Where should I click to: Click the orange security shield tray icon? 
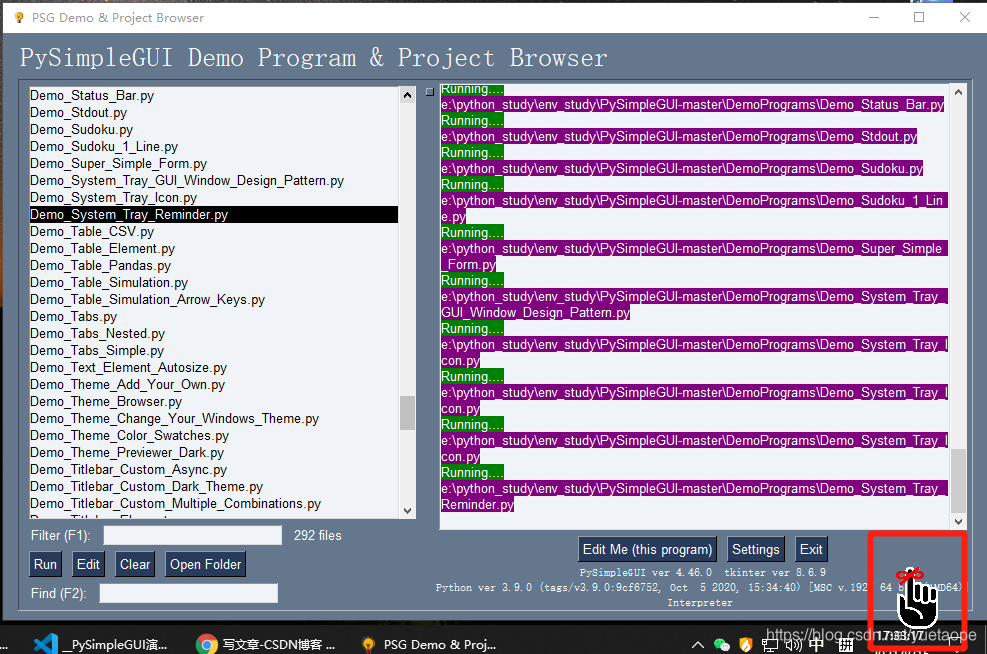click(x=745, y=645)
